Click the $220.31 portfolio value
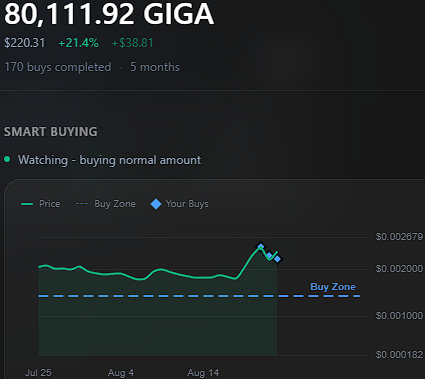Screen dimensions: 425x379 click(25, 43)
